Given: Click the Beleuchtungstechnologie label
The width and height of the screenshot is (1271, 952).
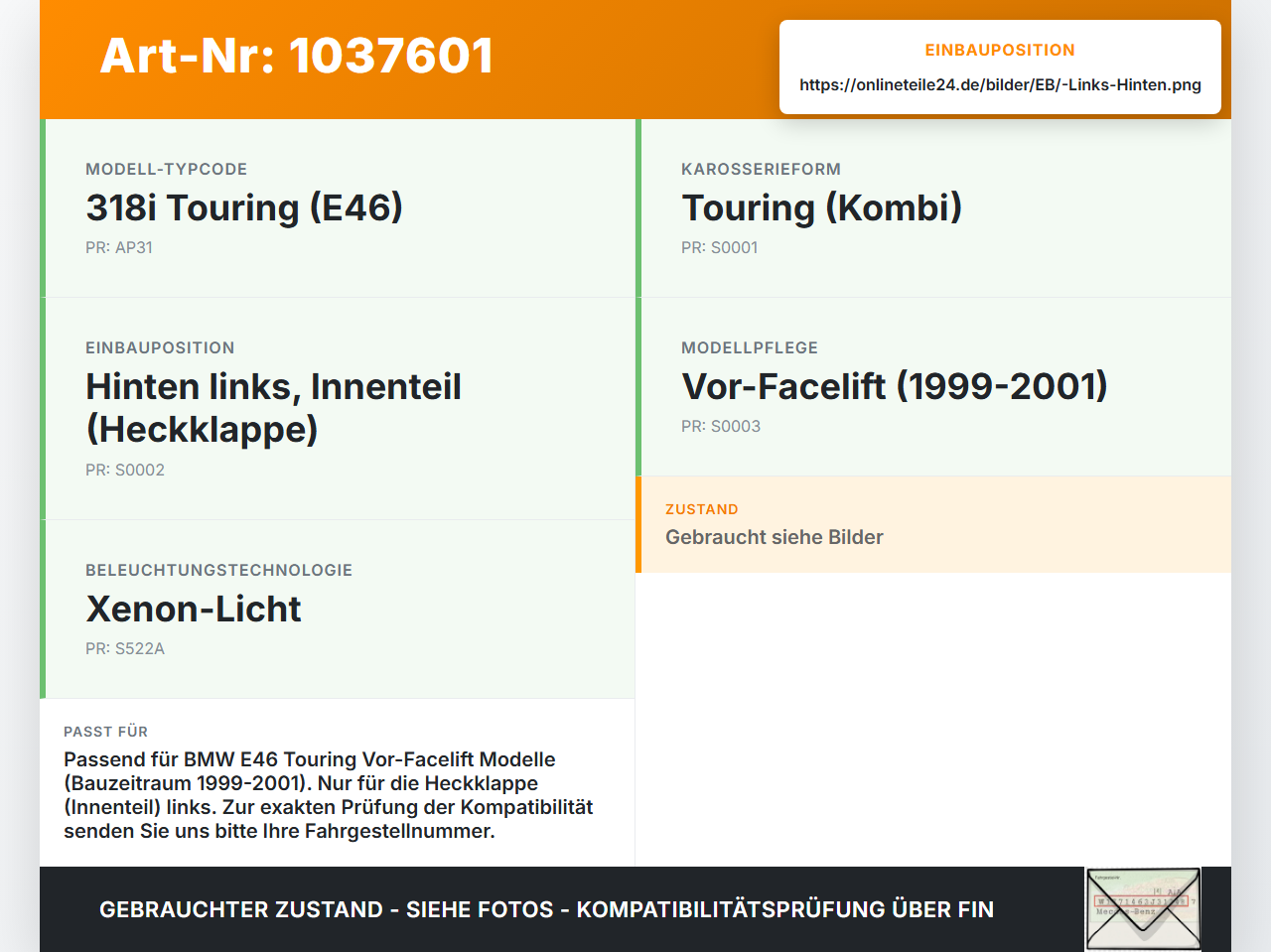Looking at the screenshot, I should coord(218,570).
